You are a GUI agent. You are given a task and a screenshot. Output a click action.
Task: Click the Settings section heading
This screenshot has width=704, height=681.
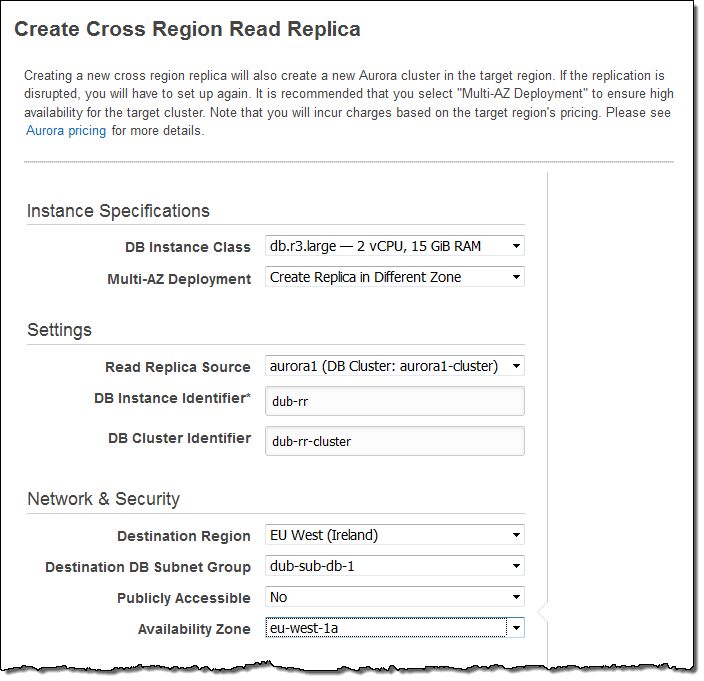pyautogui.click(x=59, y=330)
